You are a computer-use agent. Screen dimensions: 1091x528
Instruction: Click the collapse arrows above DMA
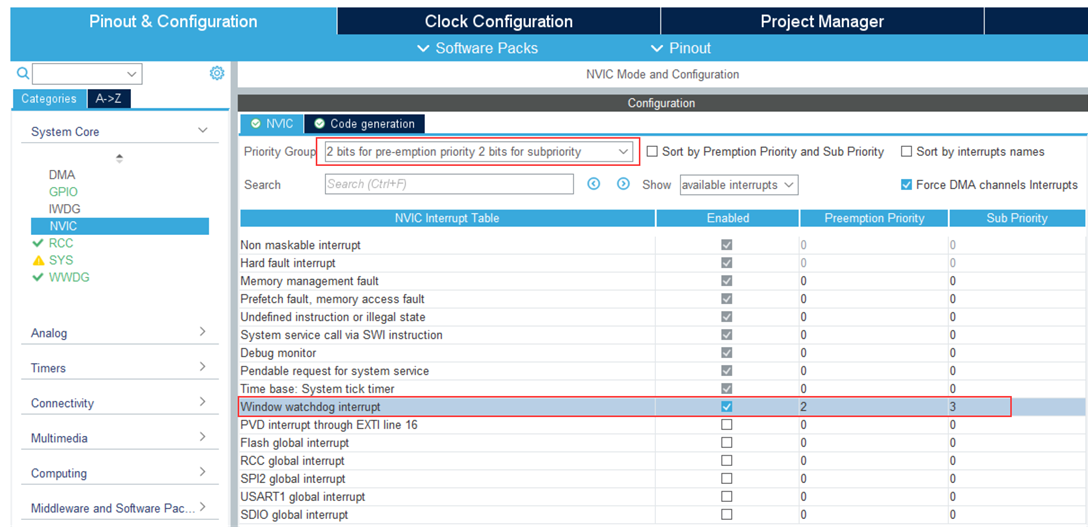pyautogui.click(x=120, y=158)
